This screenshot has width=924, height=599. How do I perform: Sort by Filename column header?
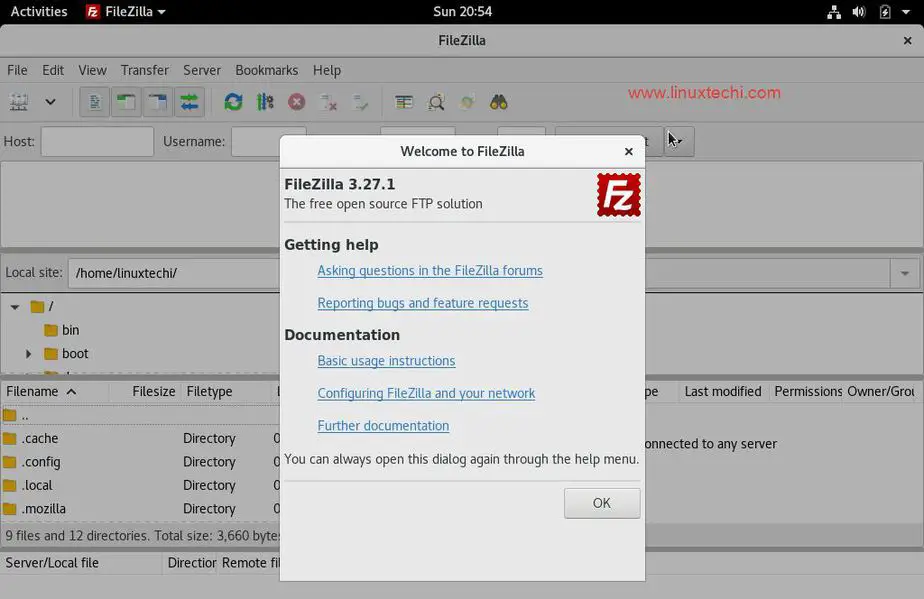(x=54, y=391)
